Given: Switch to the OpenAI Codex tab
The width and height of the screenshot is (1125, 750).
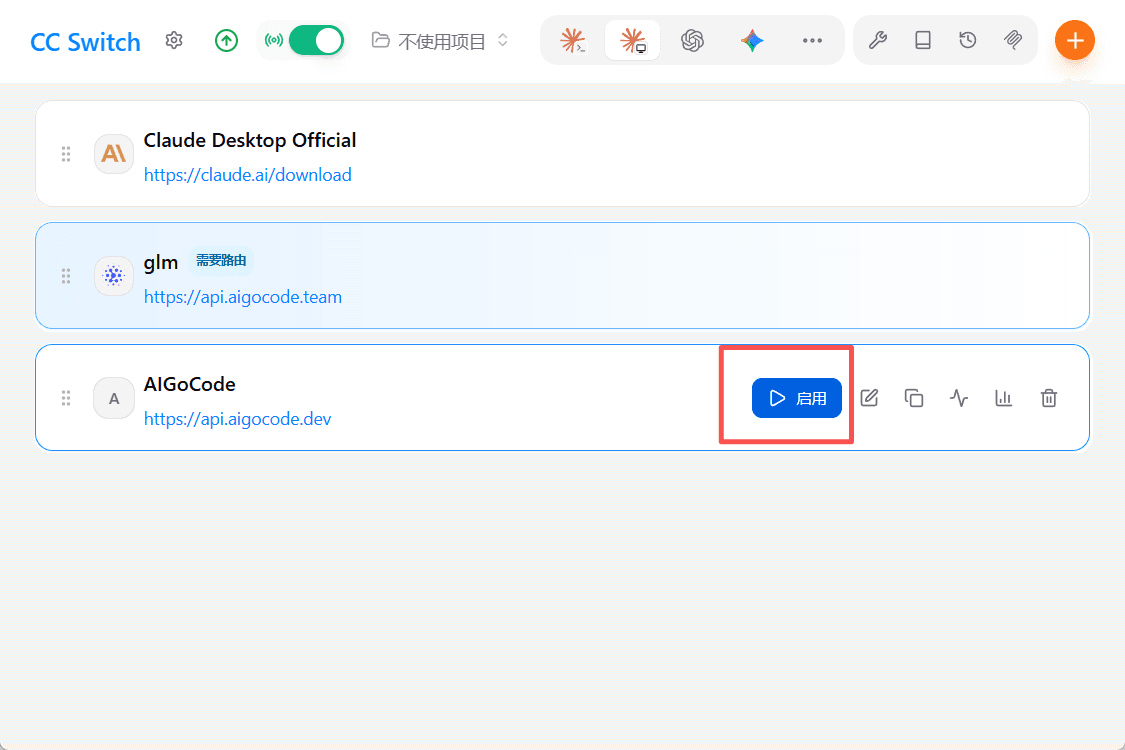Looking at the screenshot, I should [692, 41].
